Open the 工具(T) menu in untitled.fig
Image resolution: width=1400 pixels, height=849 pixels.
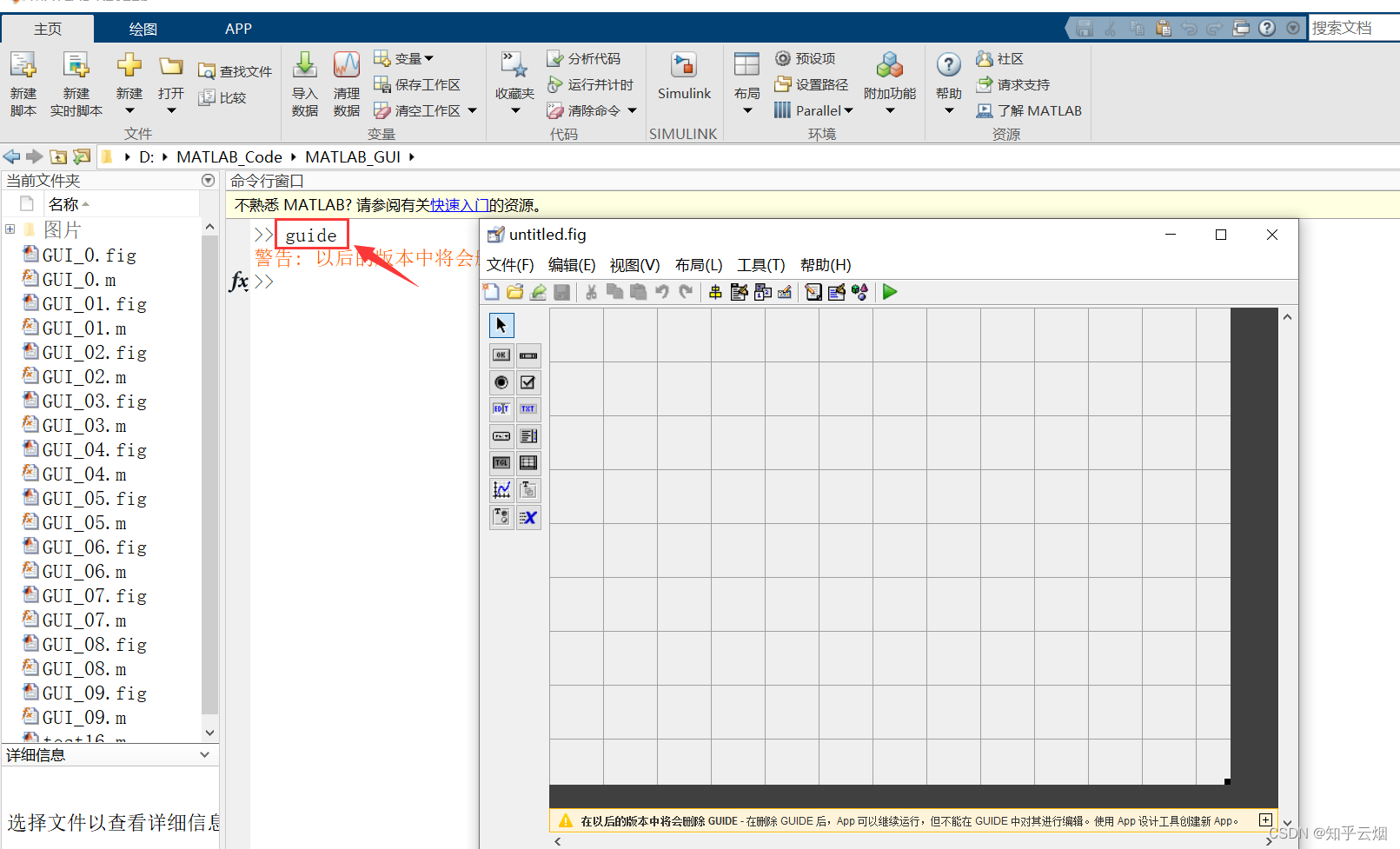pyautogui.click(x=760, y=265)
